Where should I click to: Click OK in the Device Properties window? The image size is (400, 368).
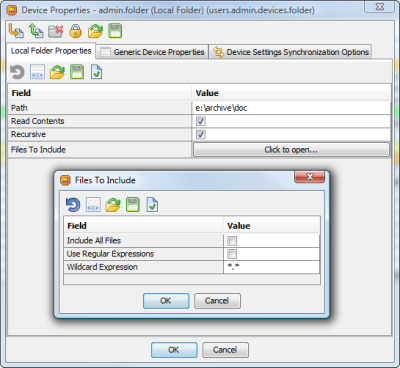click(174, 350)
